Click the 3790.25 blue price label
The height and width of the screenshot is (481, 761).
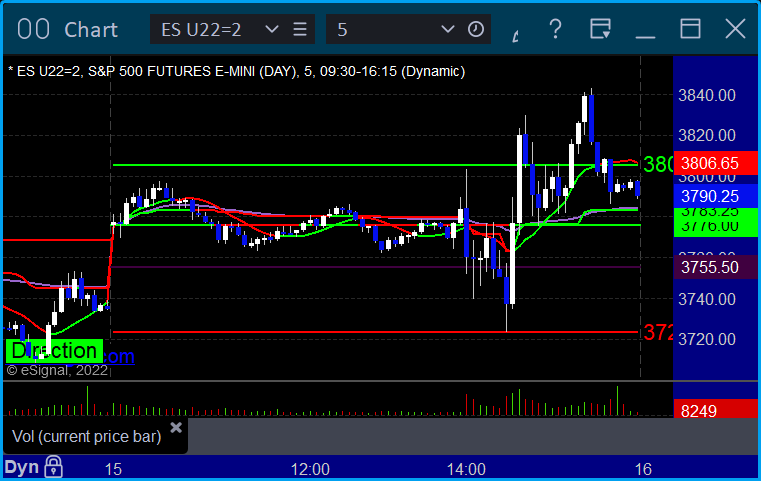(715, 196)
